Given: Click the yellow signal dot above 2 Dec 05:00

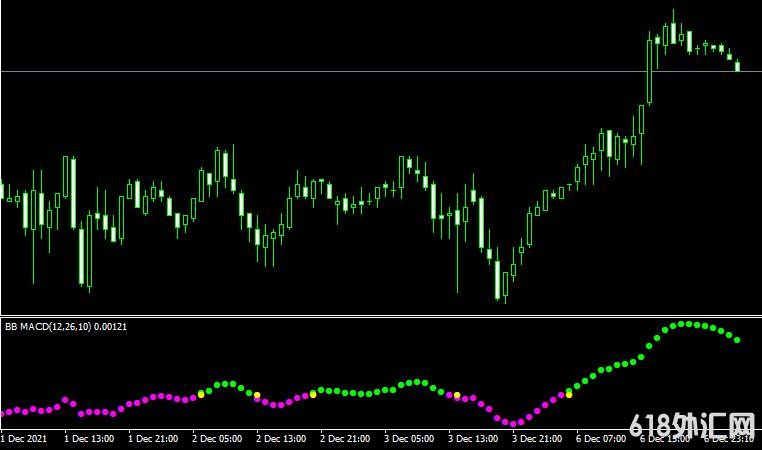Looking at the screenshot, I should coord(201,395).
